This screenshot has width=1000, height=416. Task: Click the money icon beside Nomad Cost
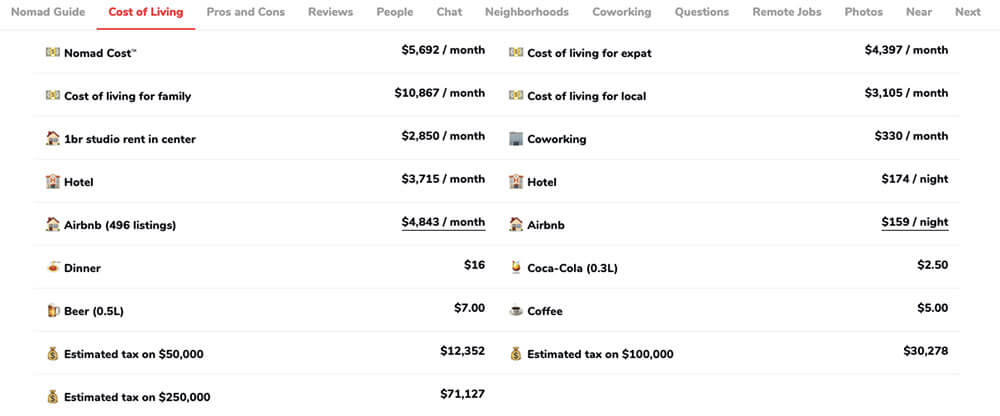click(x=53, y=52)
